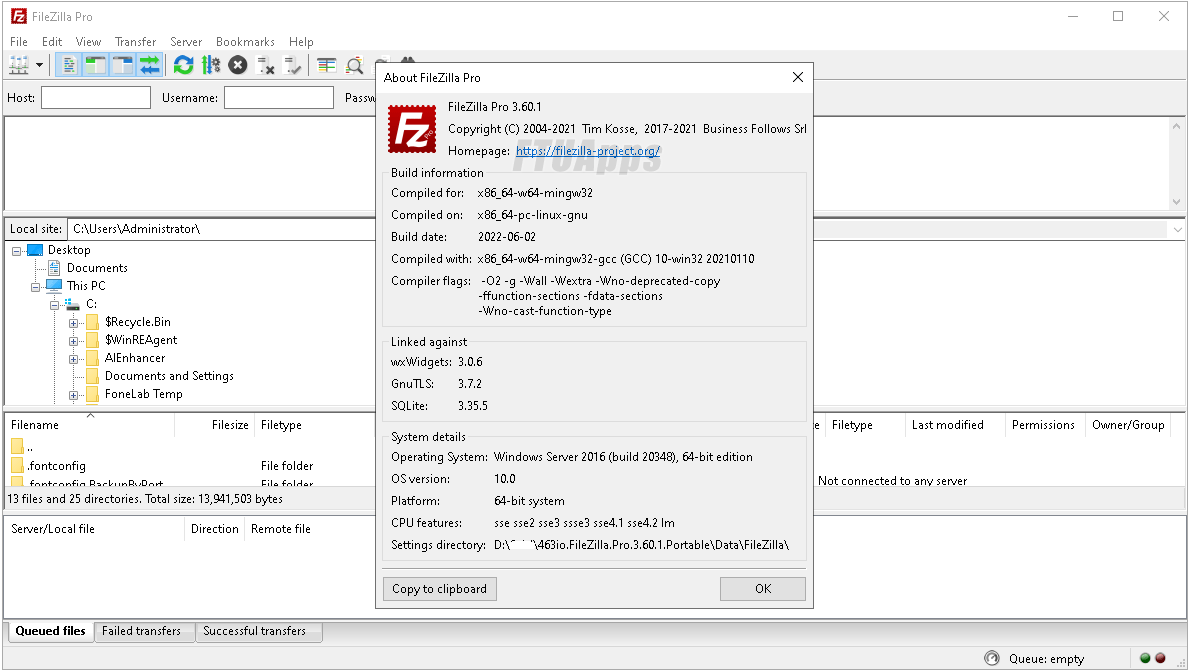
Task: Select Documents in the local tree
Action: tap(97, 268)
